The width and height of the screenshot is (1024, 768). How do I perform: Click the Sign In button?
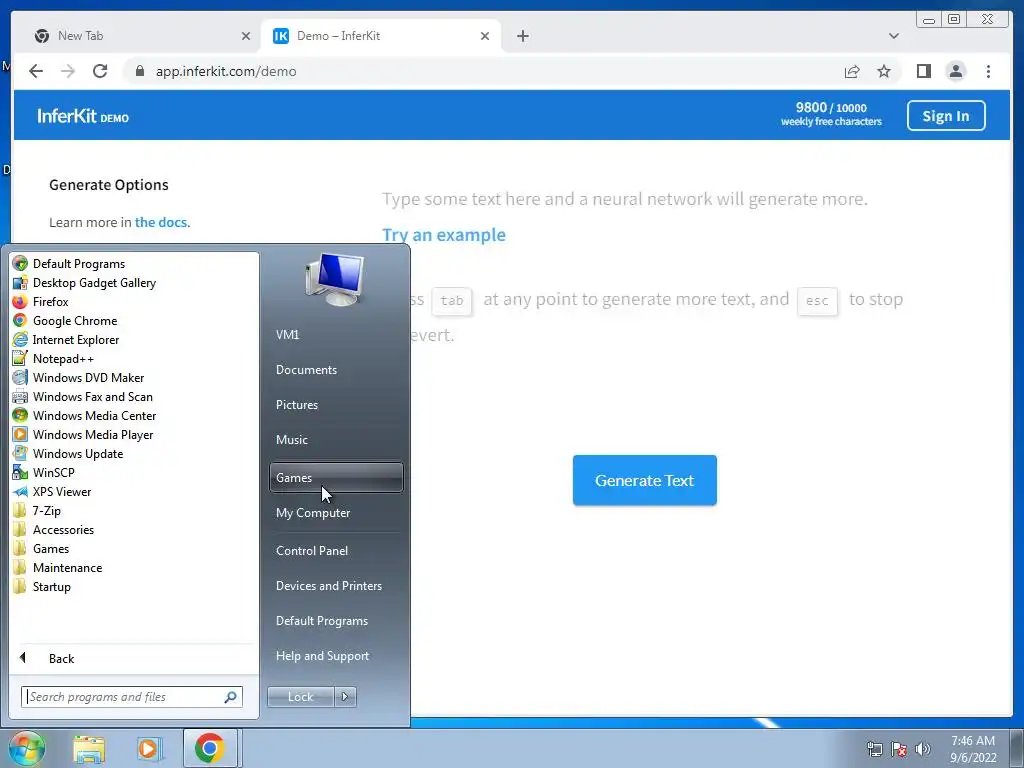point(946,116)
